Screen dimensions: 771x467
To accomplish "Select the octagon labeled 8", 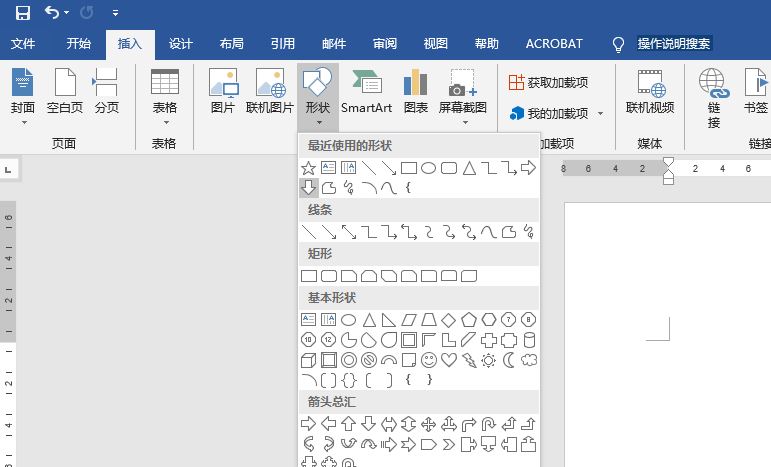I will tap(529, 320).
